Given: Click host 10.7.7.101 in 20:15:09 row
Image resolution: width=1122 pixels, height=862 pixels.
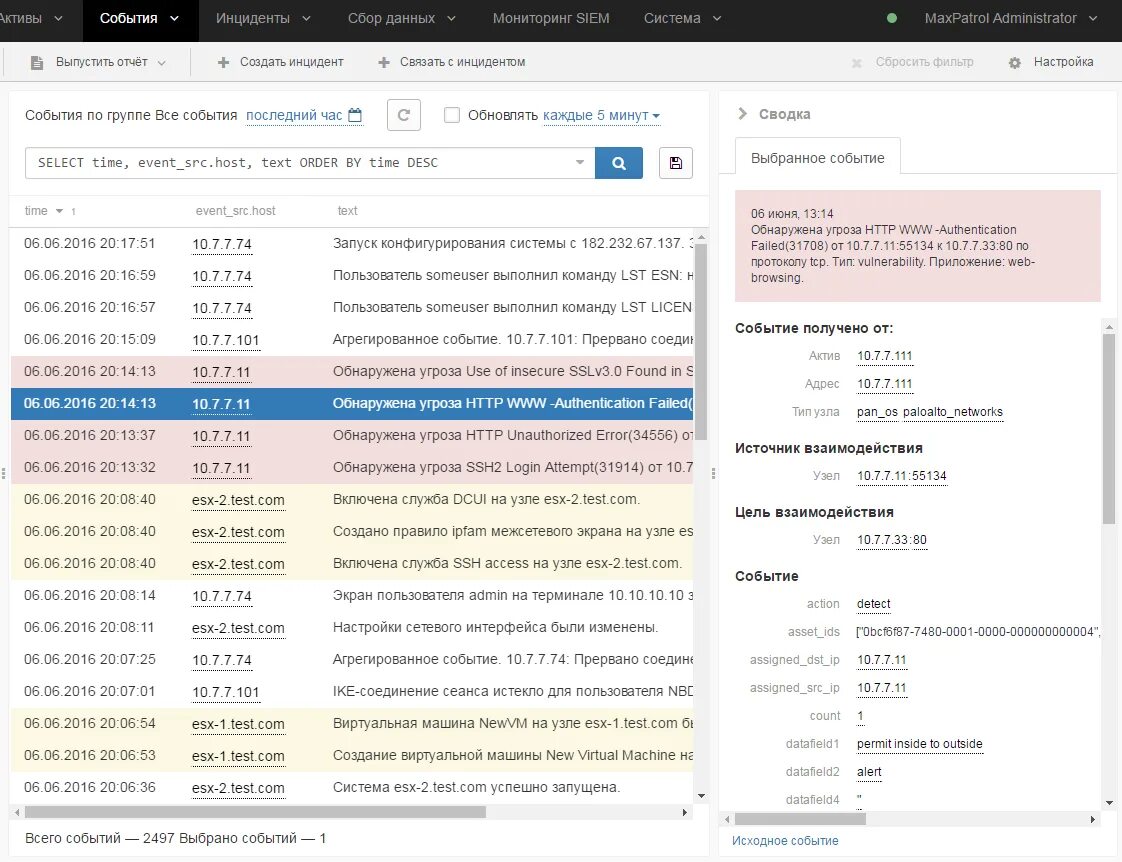Looking at the screenshot, I should 225,341.
